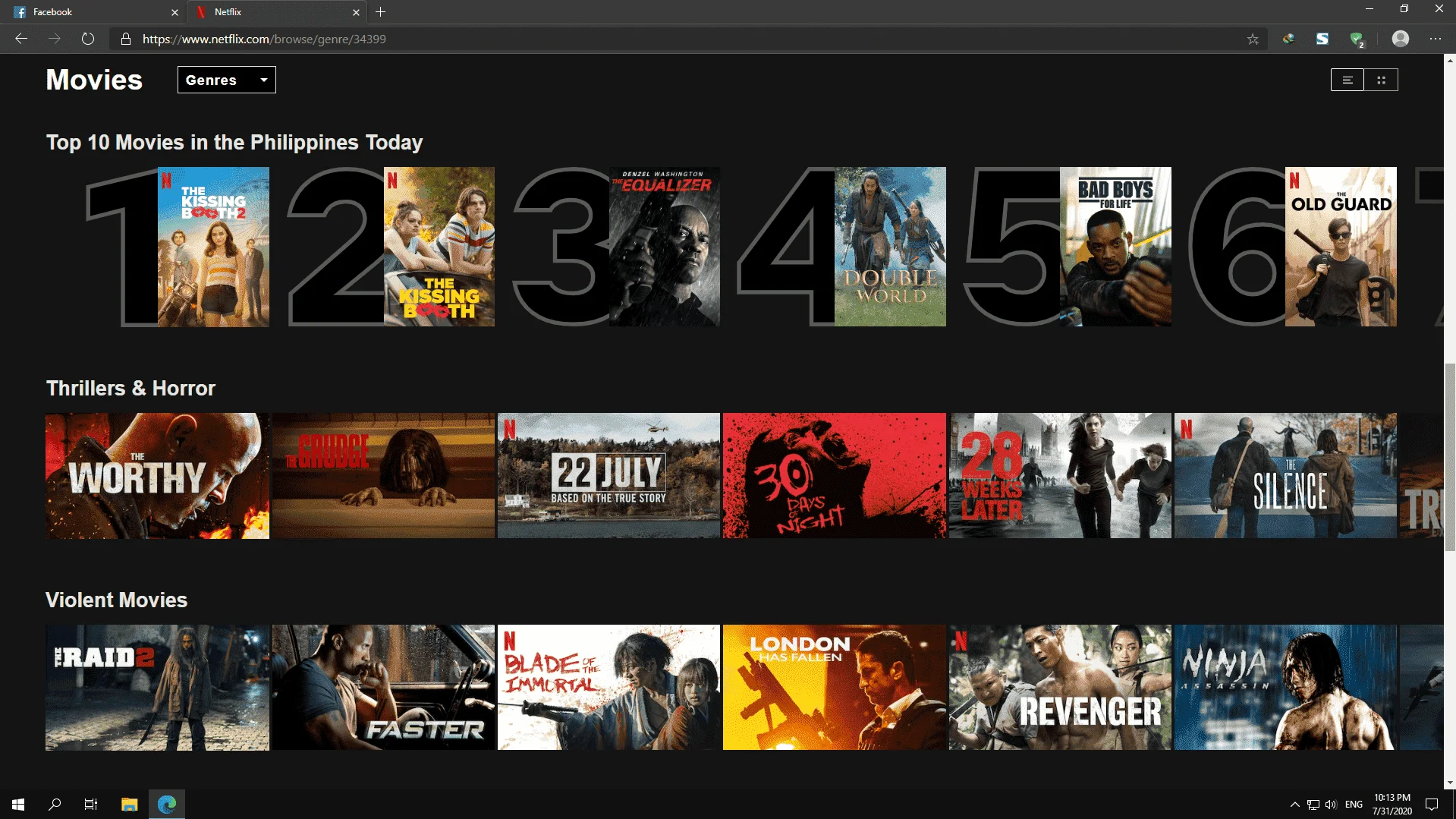Click the scrollbar up arrow
The width and height of the screenshot is (1456, 819).
click(x=1450, y=61)
